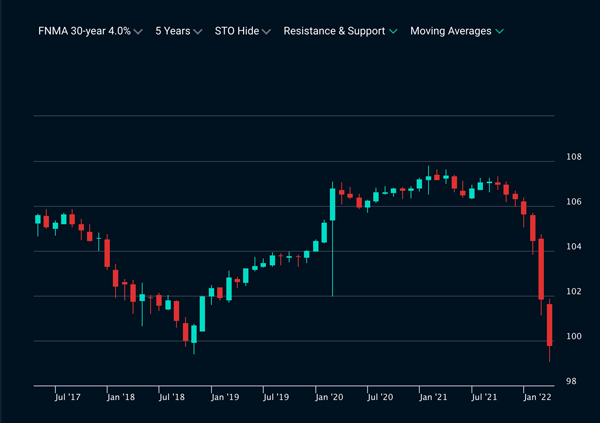Click the Jan '22 x-axis label
Viewport: 600px width, 423px height.
(x=537, y=397)
